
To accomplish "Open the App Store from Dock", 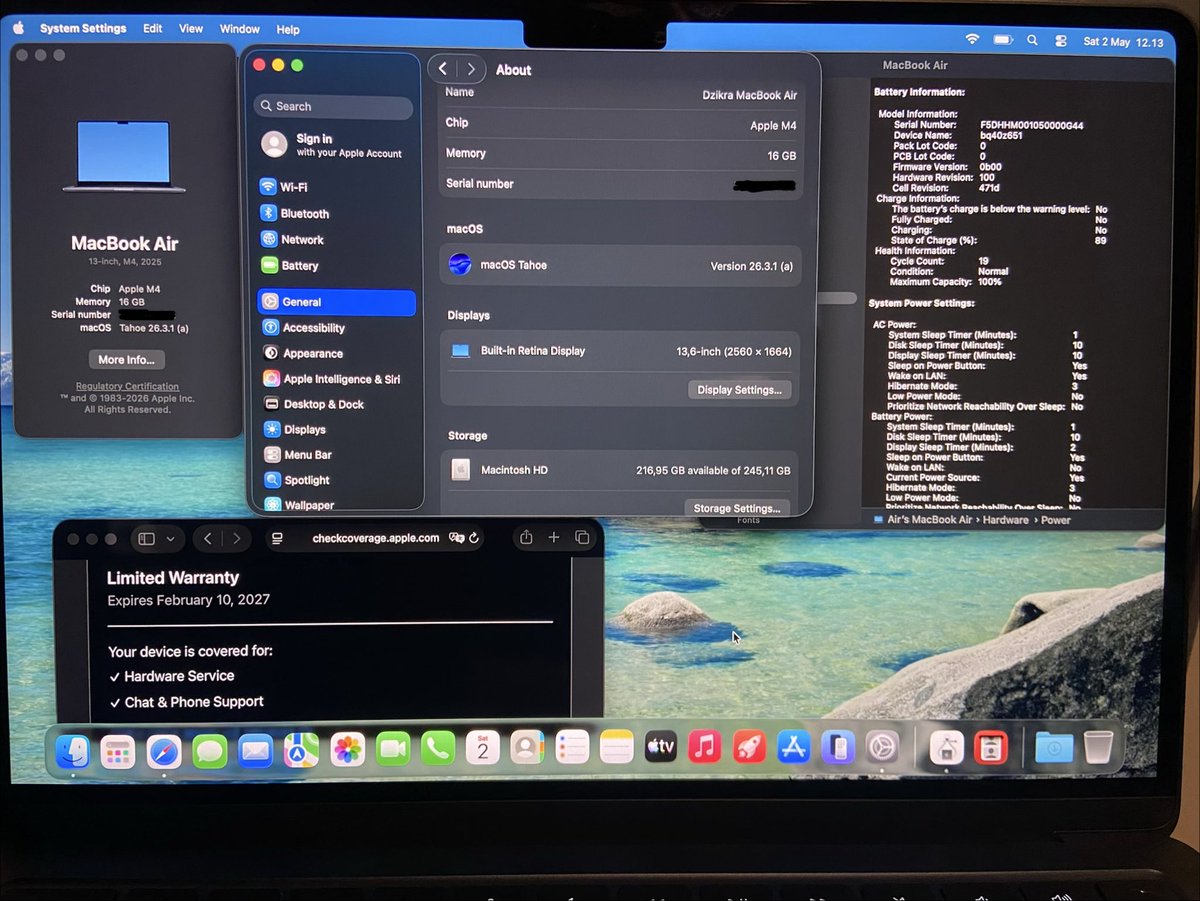I will (794, 747).
